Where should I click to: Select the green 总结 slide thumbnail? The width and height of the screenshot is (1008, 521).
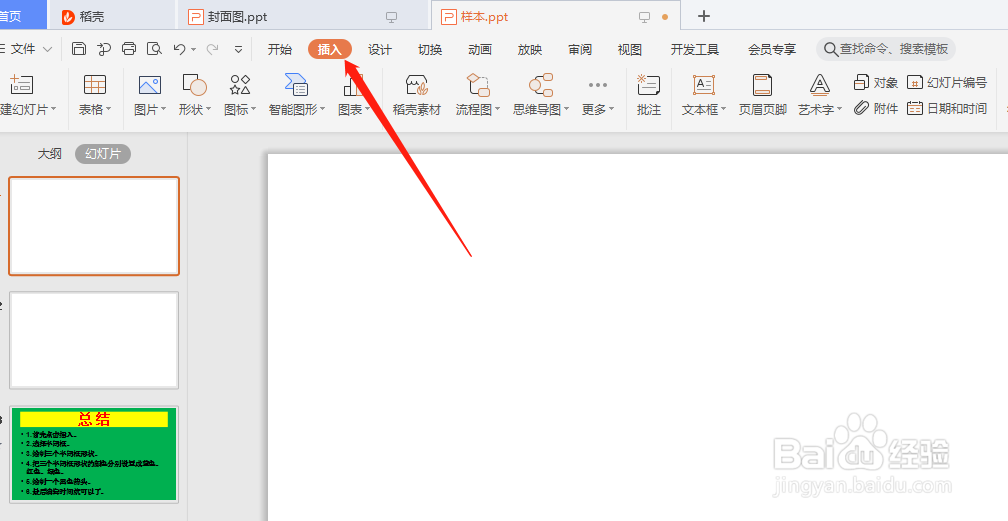[94, 454]
